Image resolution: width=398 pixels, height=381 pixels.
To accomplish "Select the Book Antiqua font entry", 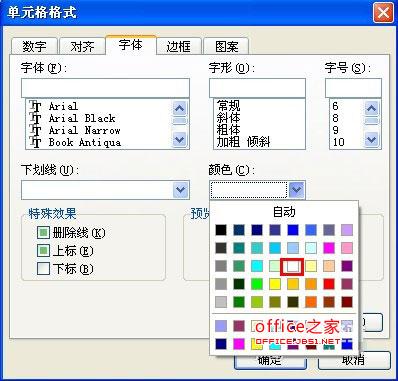I will click(84, 142).
